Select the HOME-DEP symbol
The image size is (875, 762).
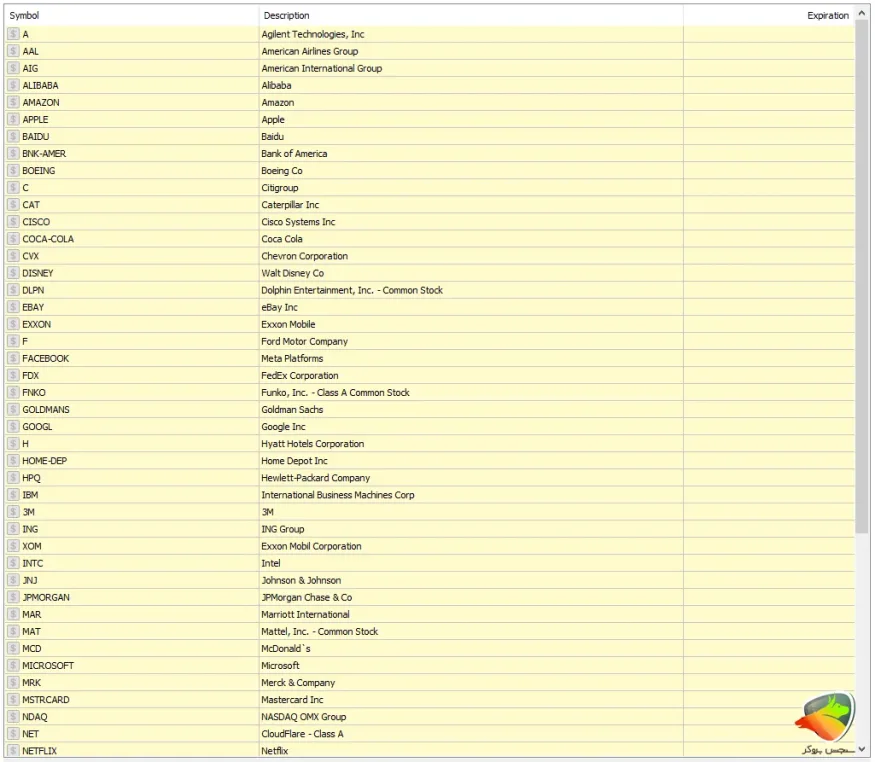coord(45,461)
